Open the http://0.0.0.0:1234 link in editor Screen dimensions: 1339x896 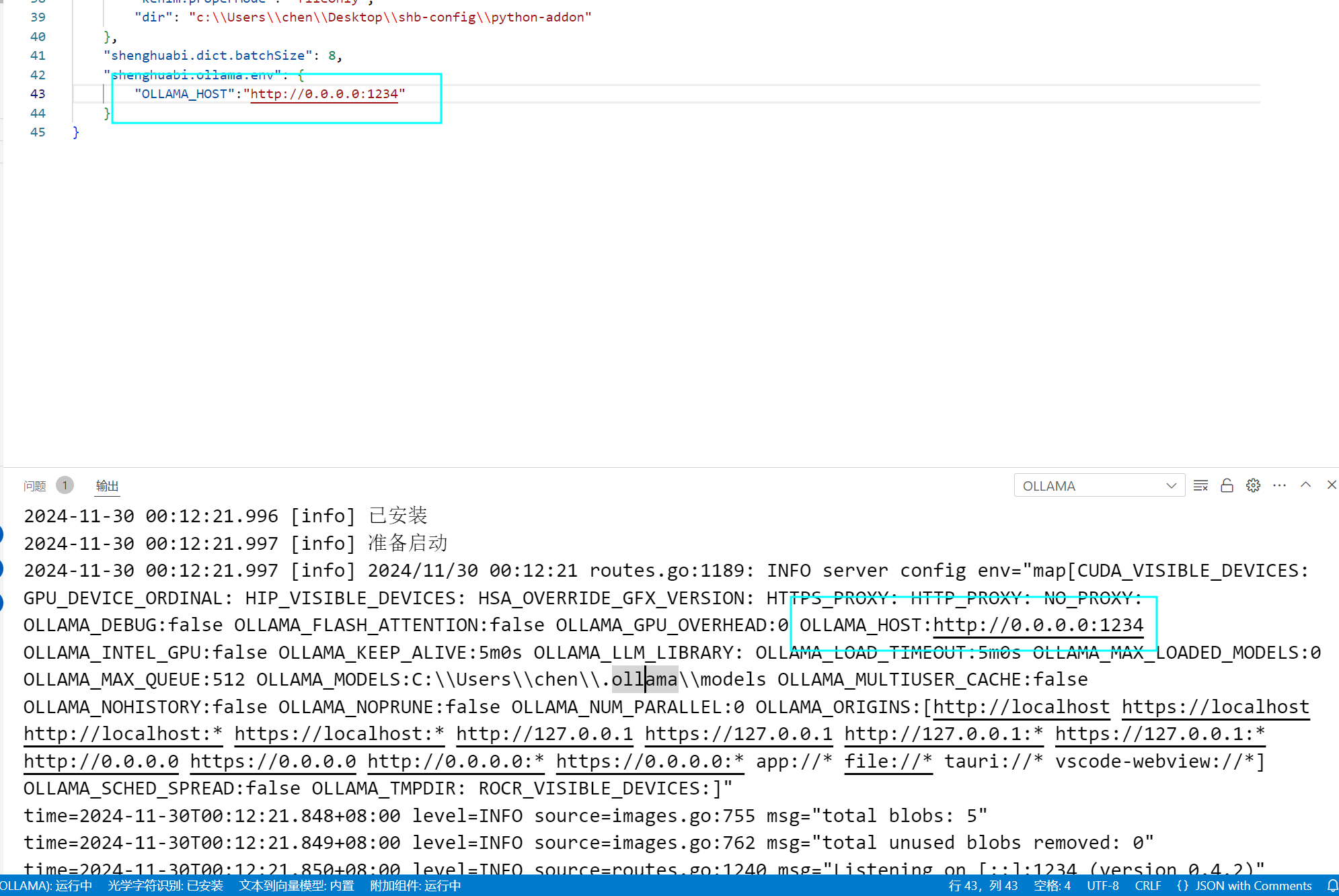click(324, 94)
